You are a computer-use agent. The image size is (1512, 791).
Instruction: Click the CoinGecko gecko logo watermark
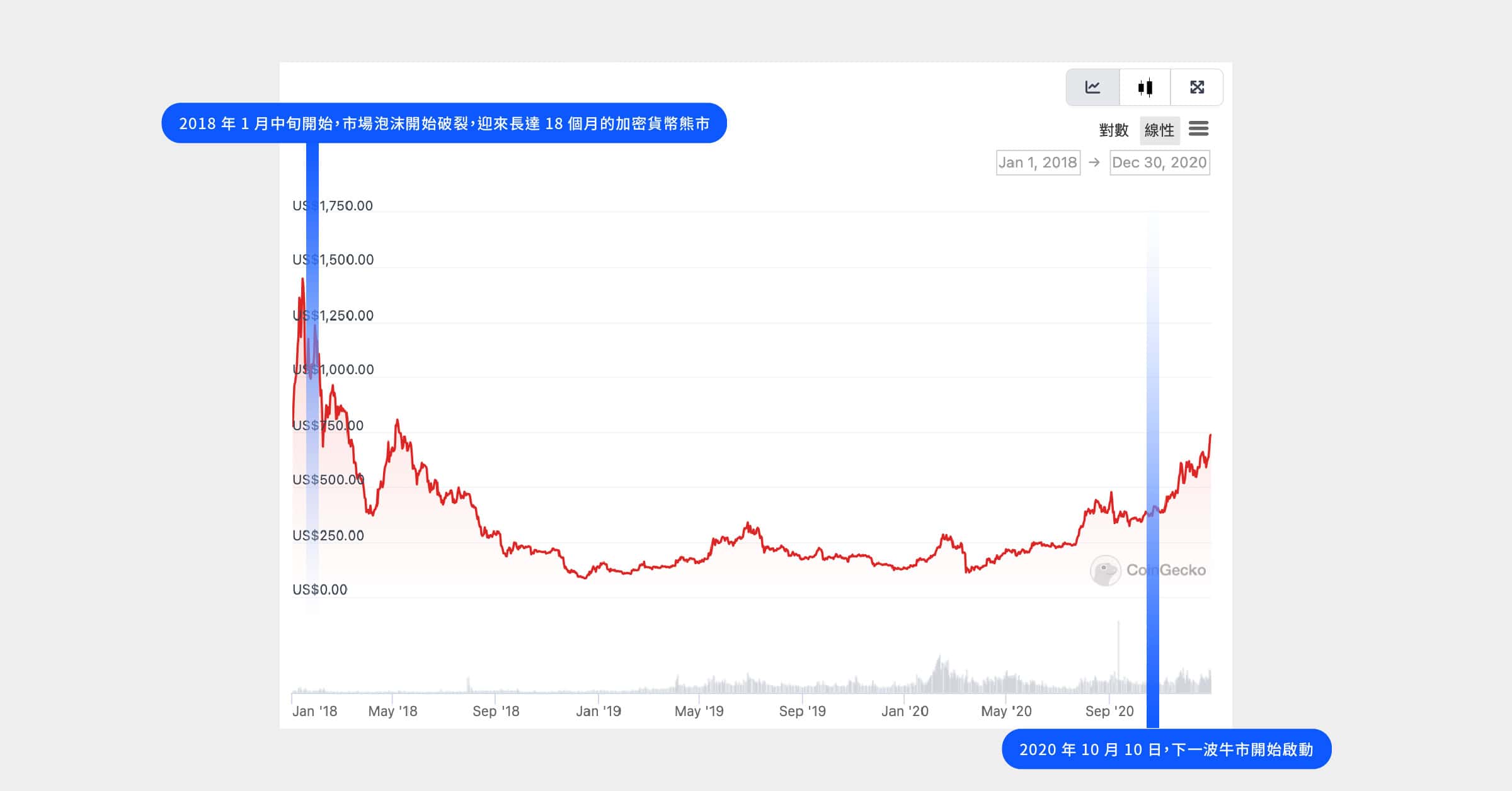(x=1105, y=571)
